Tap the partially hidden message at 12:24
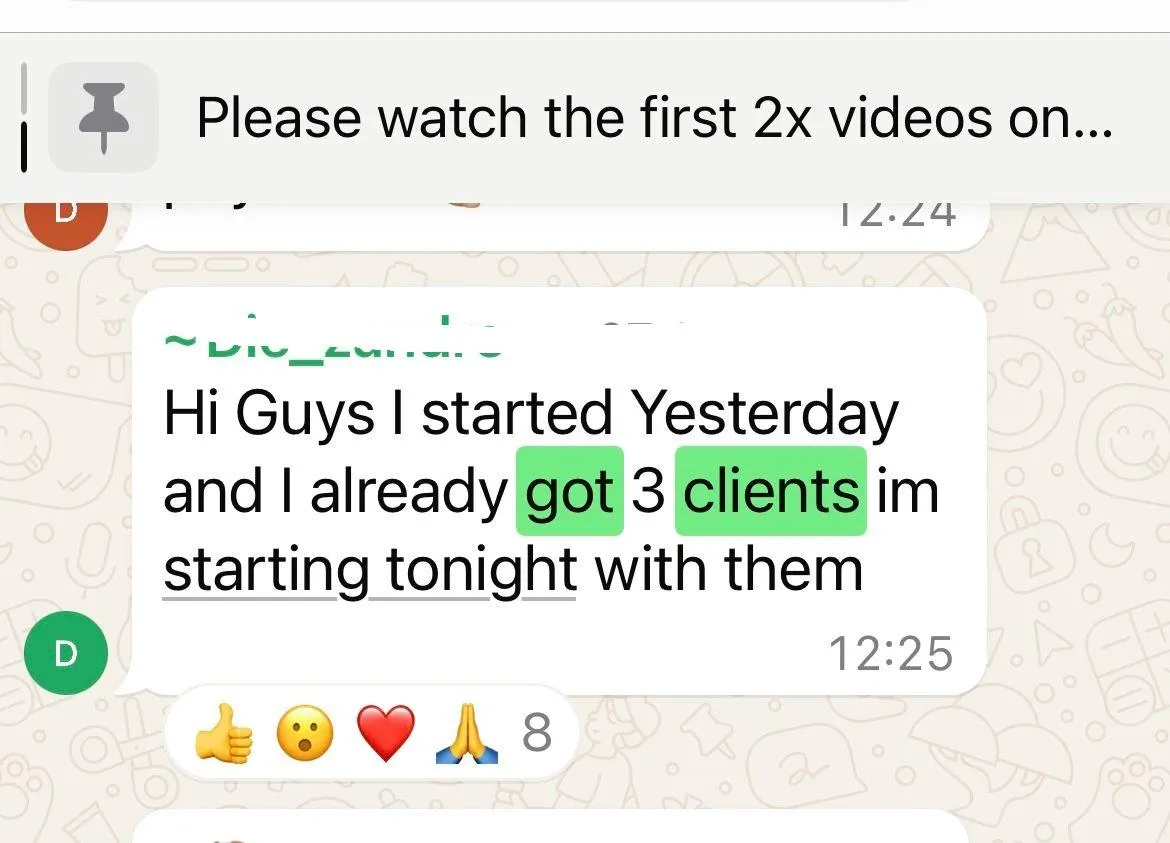Image resolution: width=1170 pixels, height=843 pixels. 552,226
